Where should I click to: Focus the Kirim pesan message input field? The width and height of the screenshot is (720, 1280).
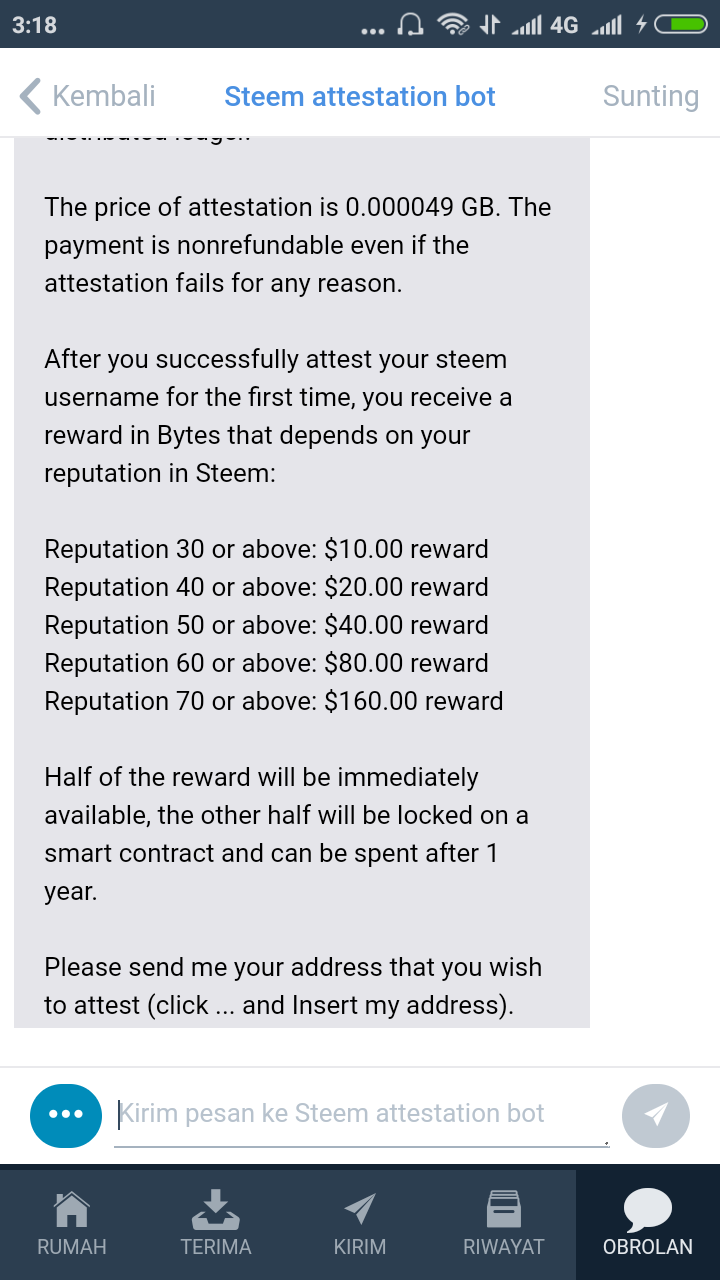point(361,1114)
